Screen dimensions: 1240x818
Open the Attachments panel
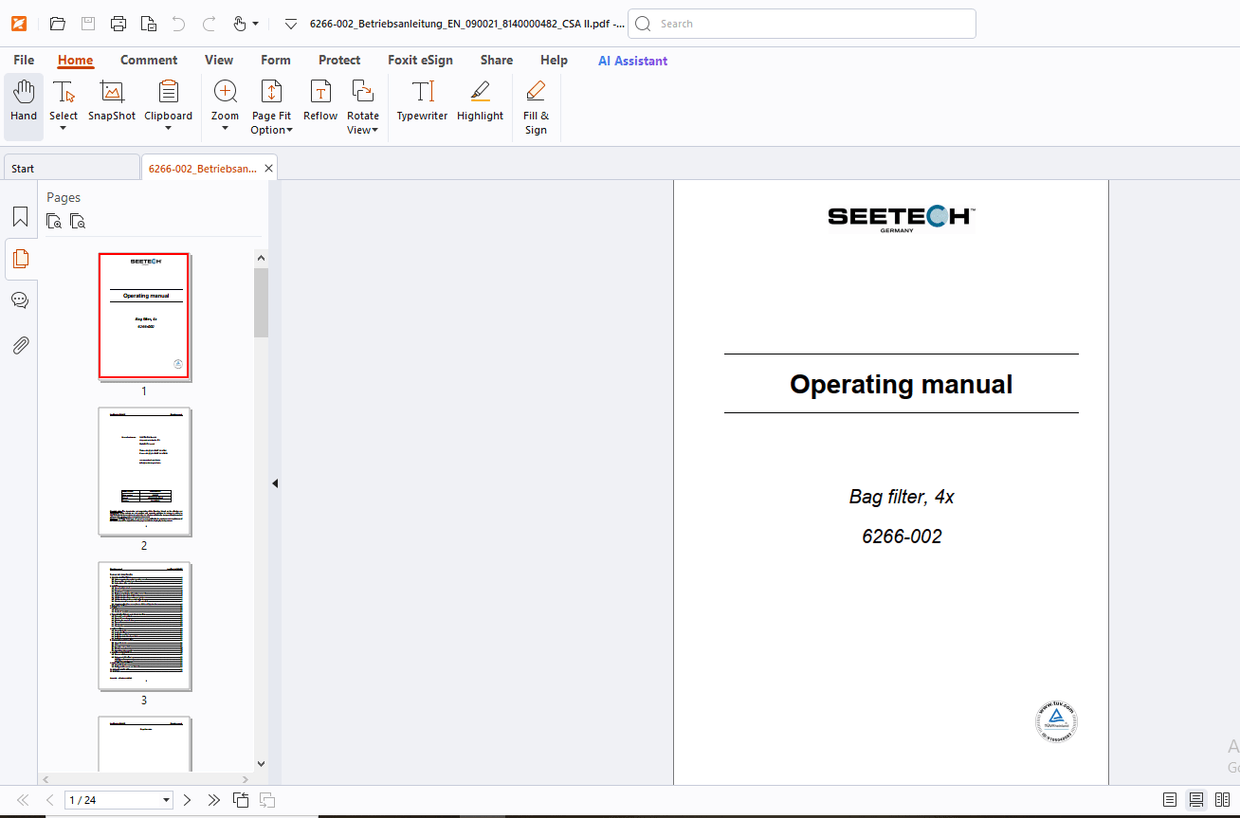tap(20, 345)
